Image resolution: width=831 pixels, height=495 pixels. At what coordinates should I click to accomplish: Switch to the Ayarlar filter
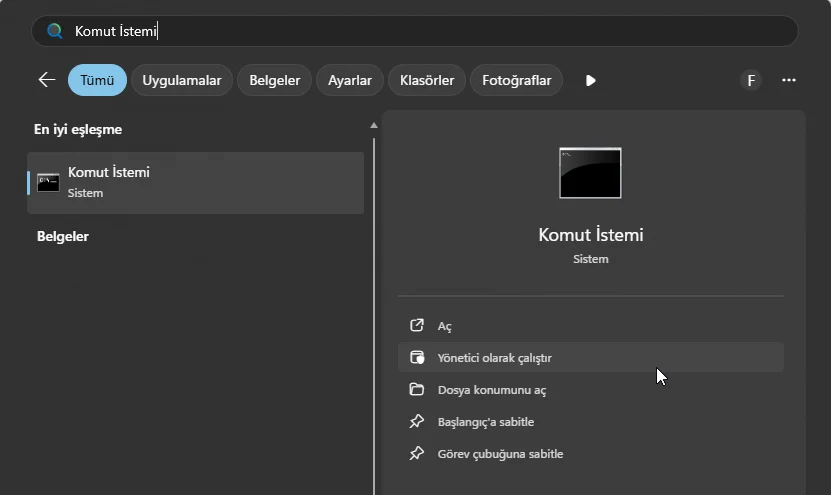(x=350, y=80)
